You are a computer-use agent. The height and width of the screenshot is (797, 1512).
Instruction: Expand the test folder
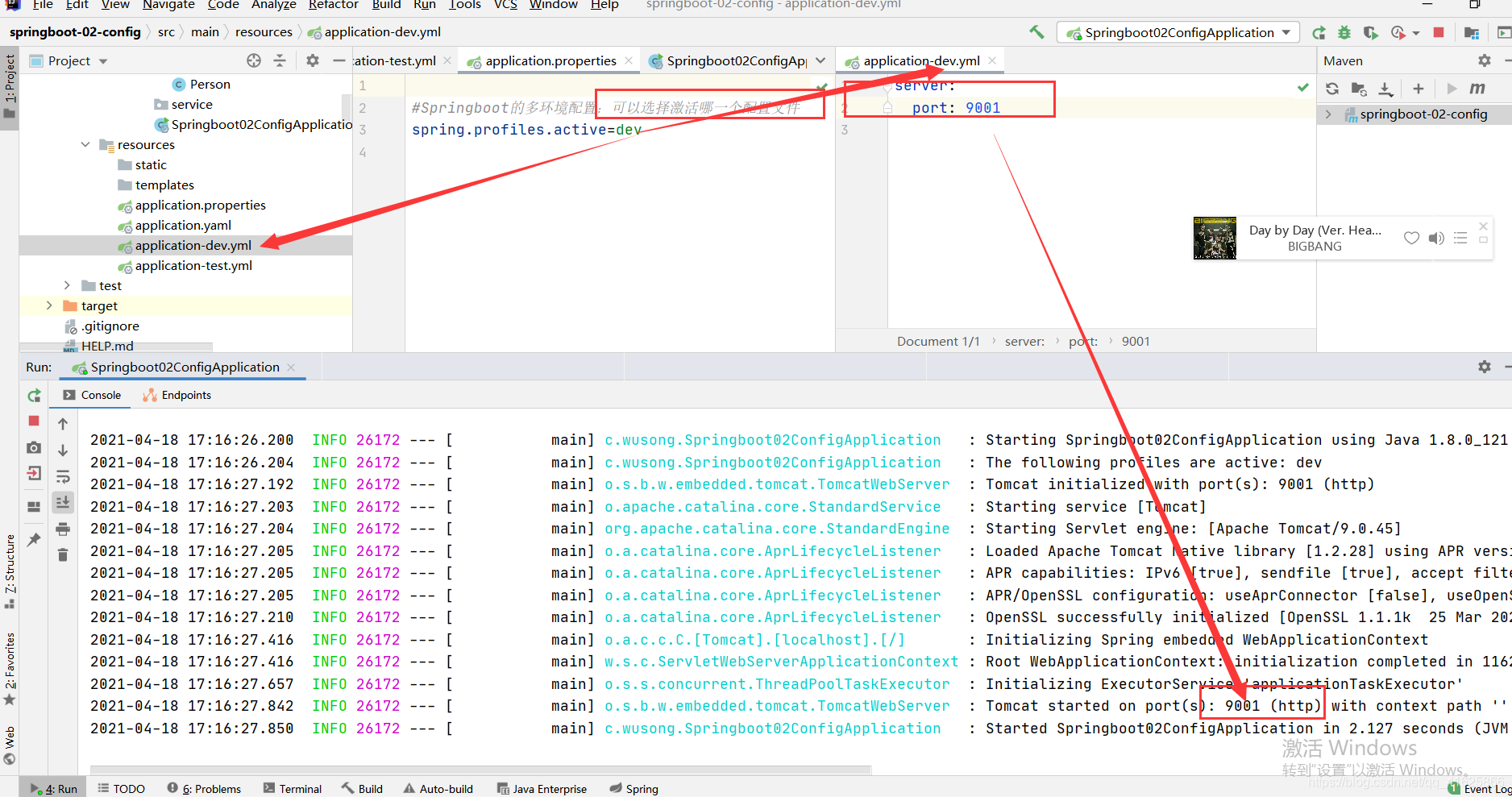point(68,286)
